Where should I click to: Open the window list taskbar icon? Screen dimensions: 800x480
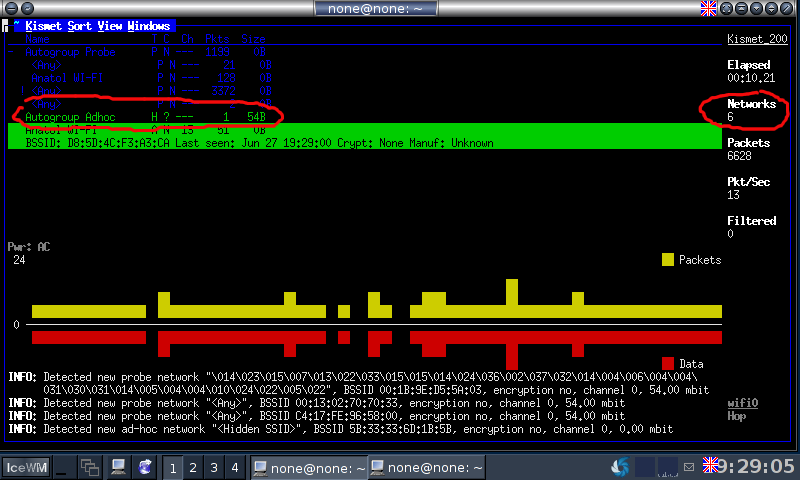coord(90,467)
